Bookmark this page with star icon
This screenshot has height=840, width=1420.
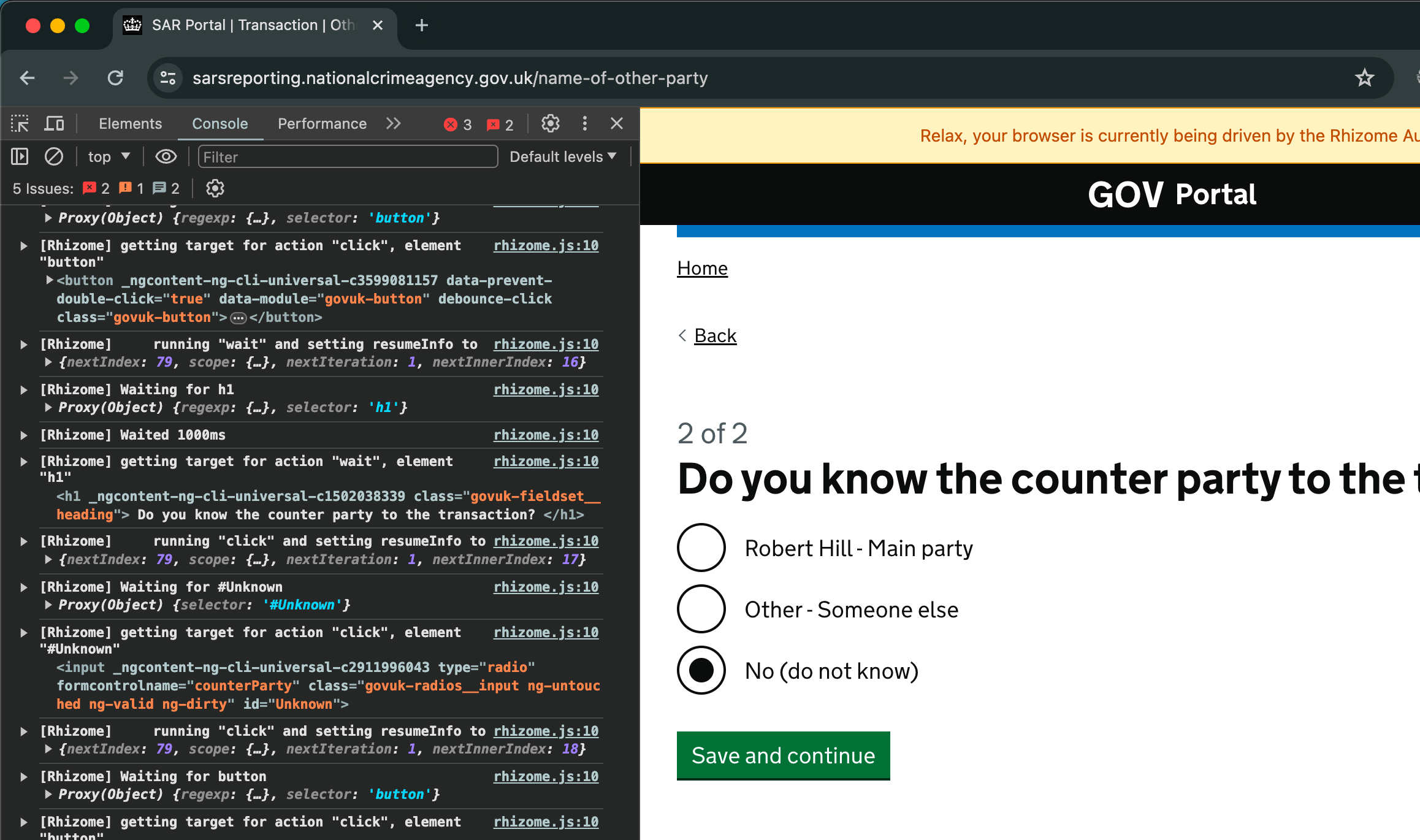coord(1364,78)
